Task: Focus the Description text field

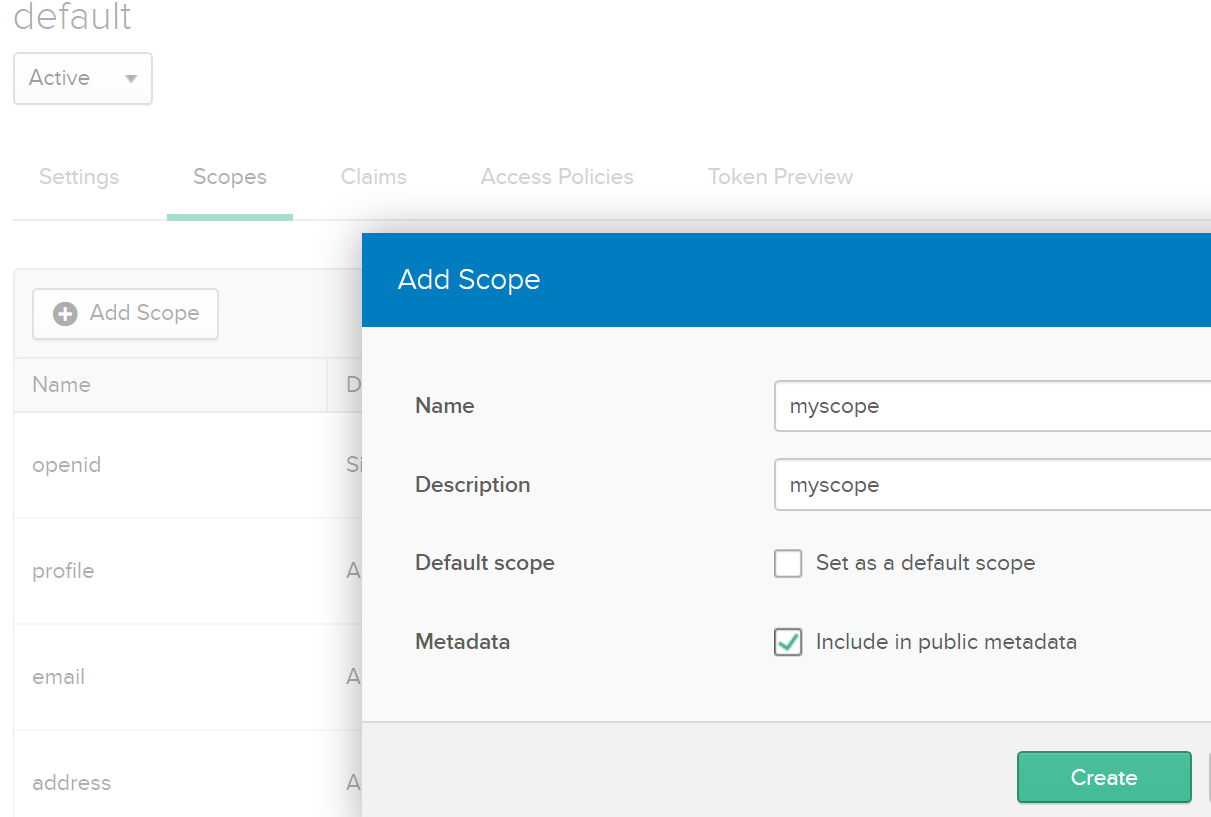Action: [992, 485]
